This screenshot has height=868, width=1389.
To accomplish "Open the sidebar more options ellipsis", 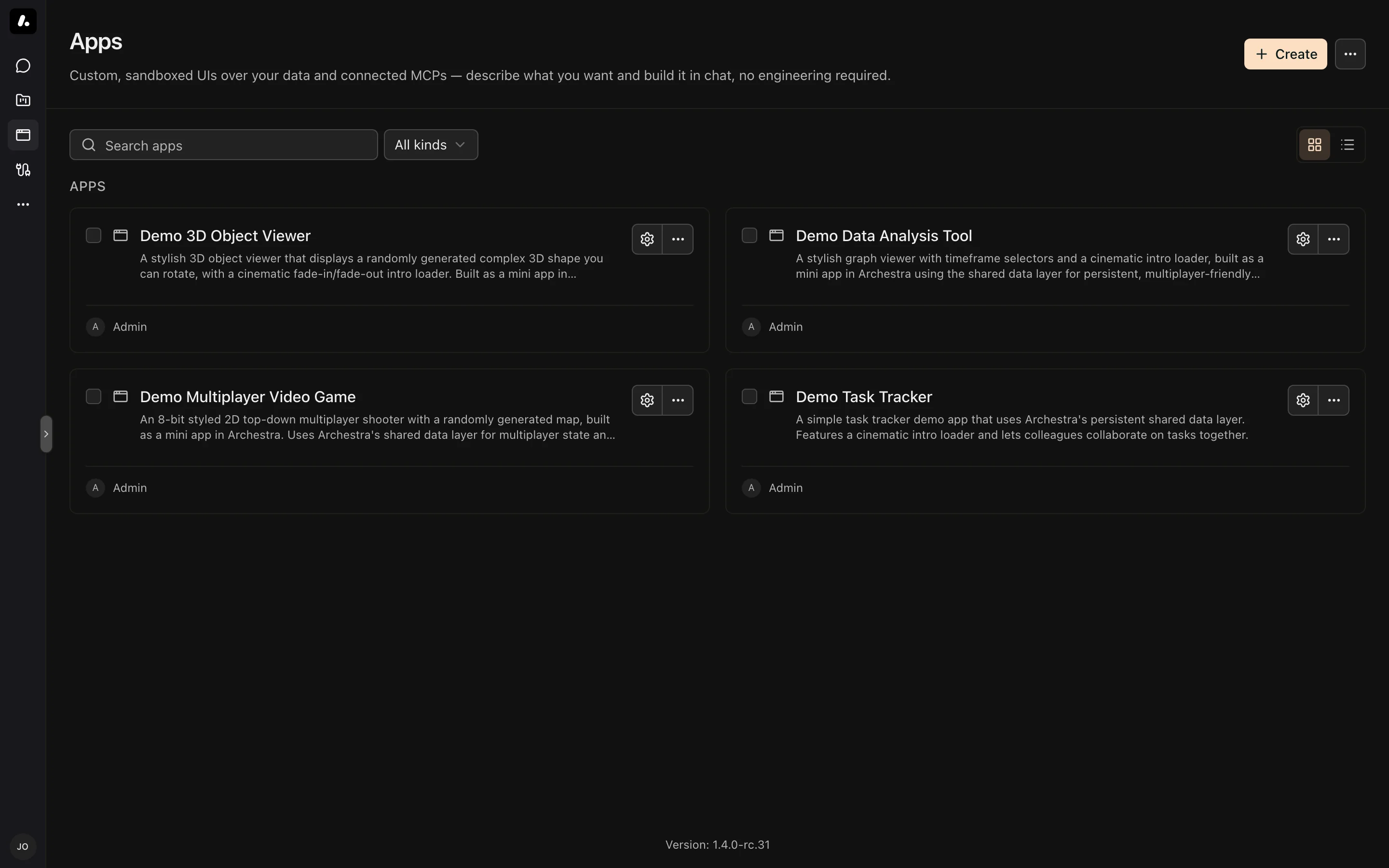I will pos(23,204).
